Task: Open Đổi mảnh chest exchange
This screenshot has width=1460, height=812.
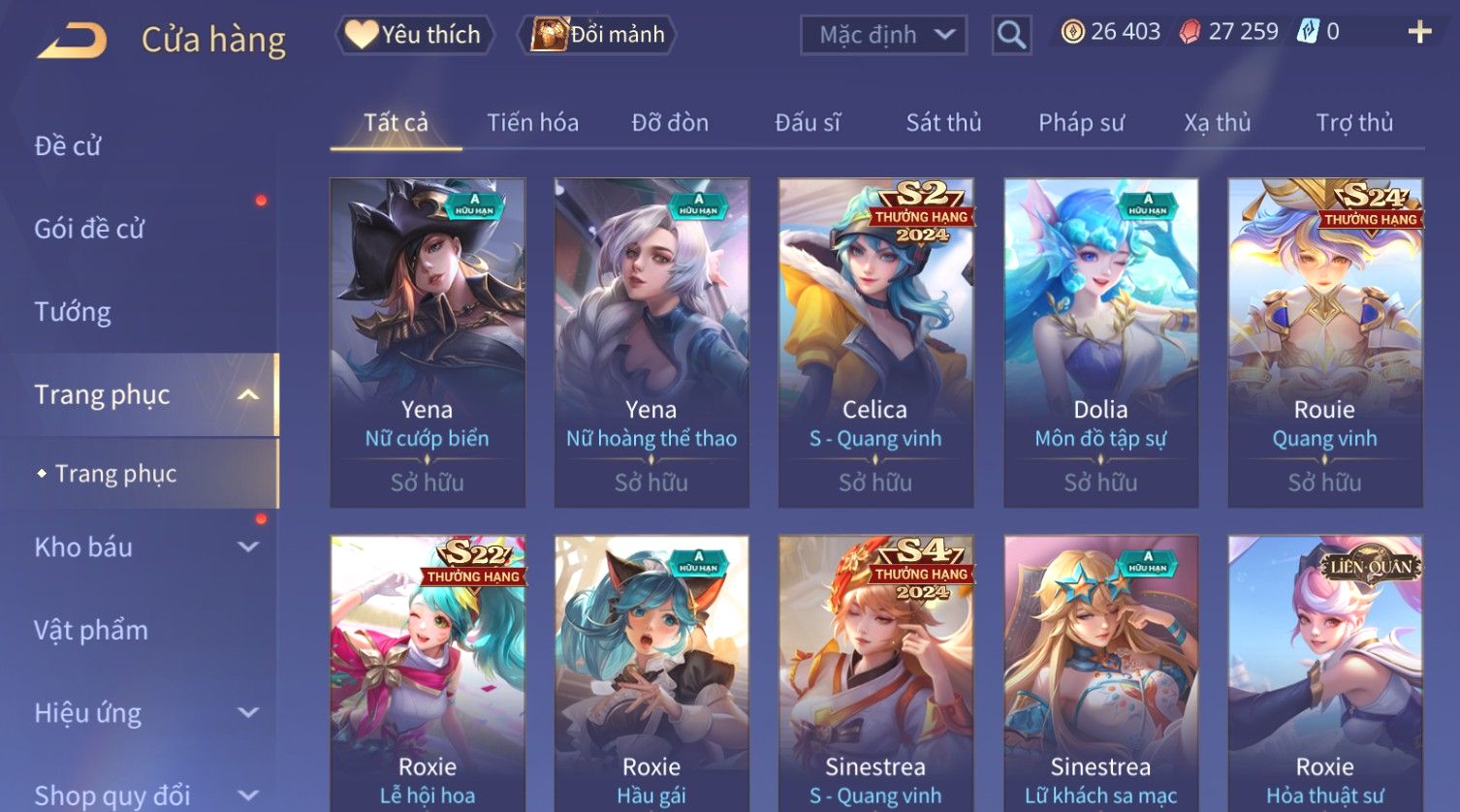Action: (597, 35)
